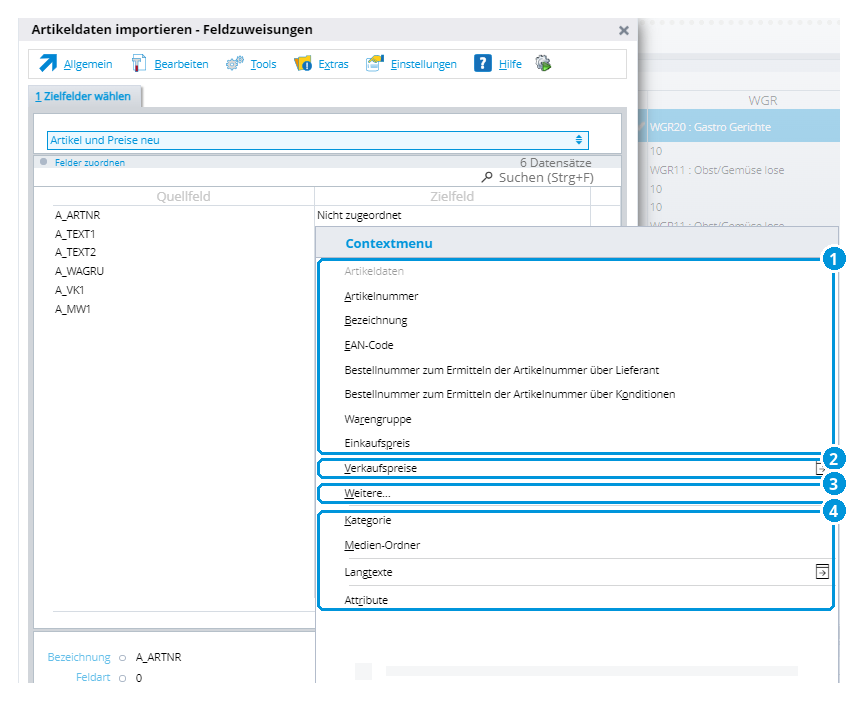Click the Hilfe question mark icon
The width and height of the screenshot is (858, 701).
(x=483, y=63)
